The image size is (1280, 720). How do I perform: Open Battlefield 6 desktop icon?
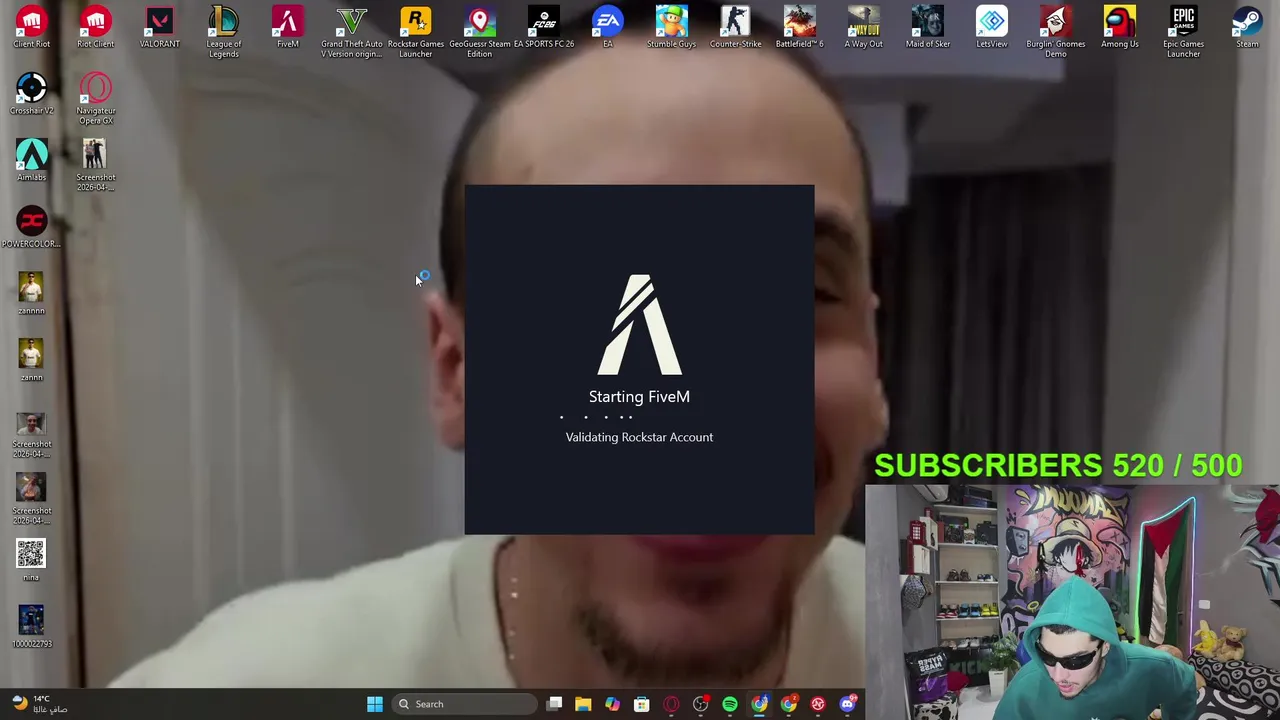(799, 27)
